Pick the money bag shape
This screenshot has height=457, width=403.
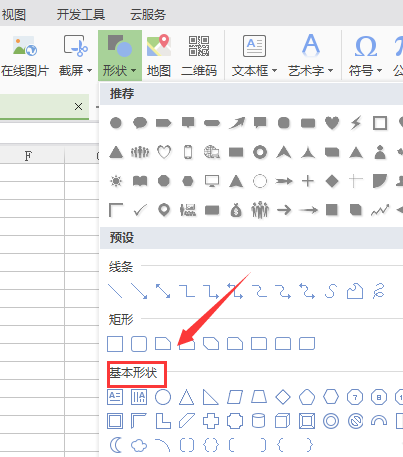236,210
